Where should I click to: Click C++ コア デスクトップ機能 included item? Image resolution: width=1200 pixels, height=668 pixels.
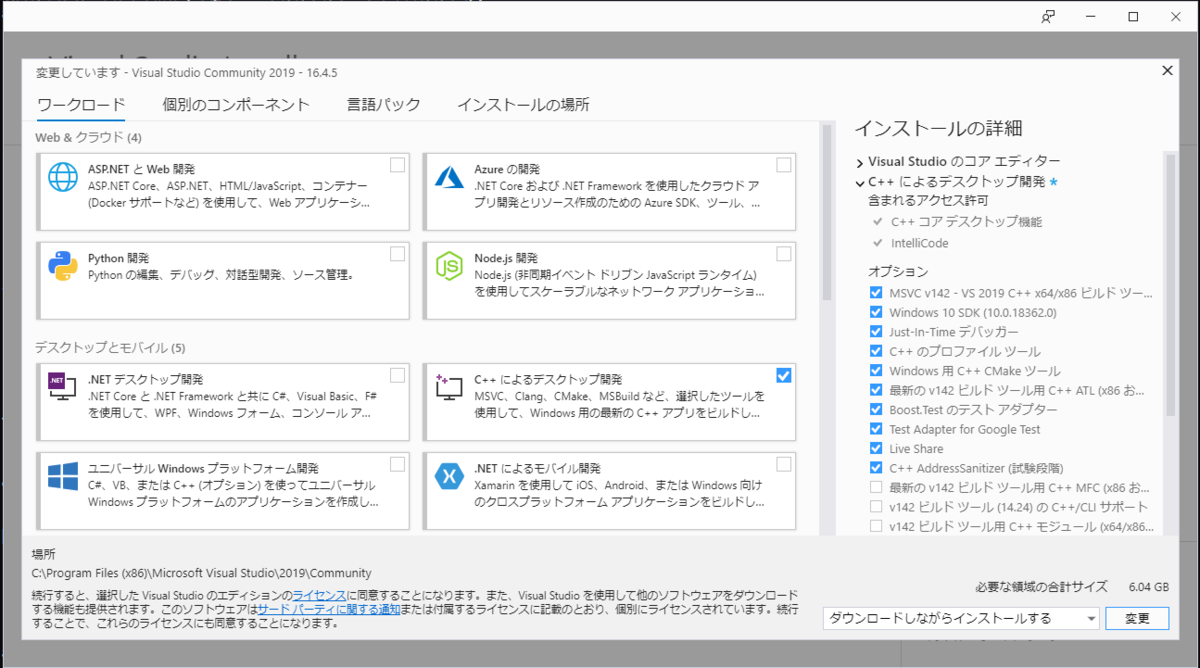point(966,222)
